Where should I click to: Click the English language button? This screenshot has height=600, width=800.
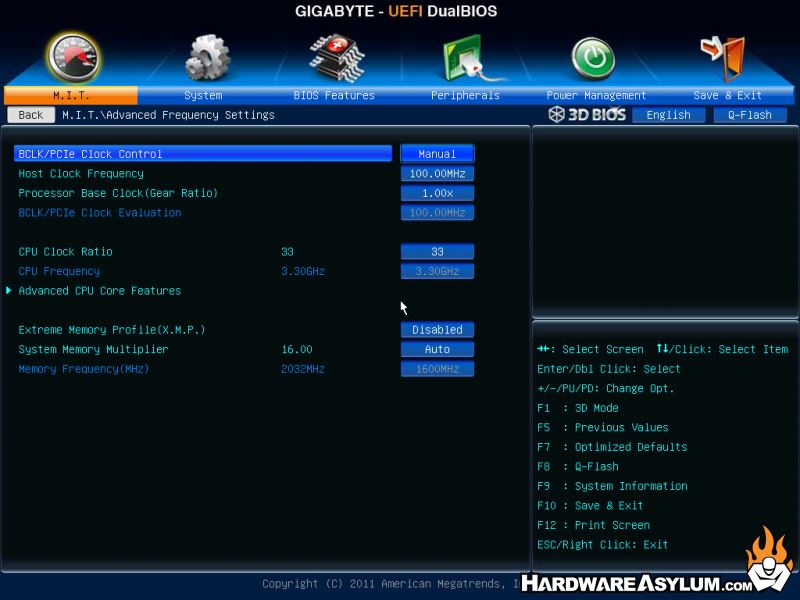668,115
